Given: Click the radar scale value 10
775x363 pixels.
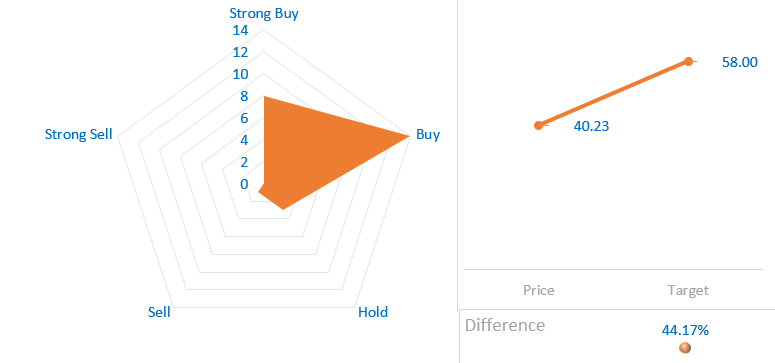Looking at the screenshot, I should coord(240,75).
